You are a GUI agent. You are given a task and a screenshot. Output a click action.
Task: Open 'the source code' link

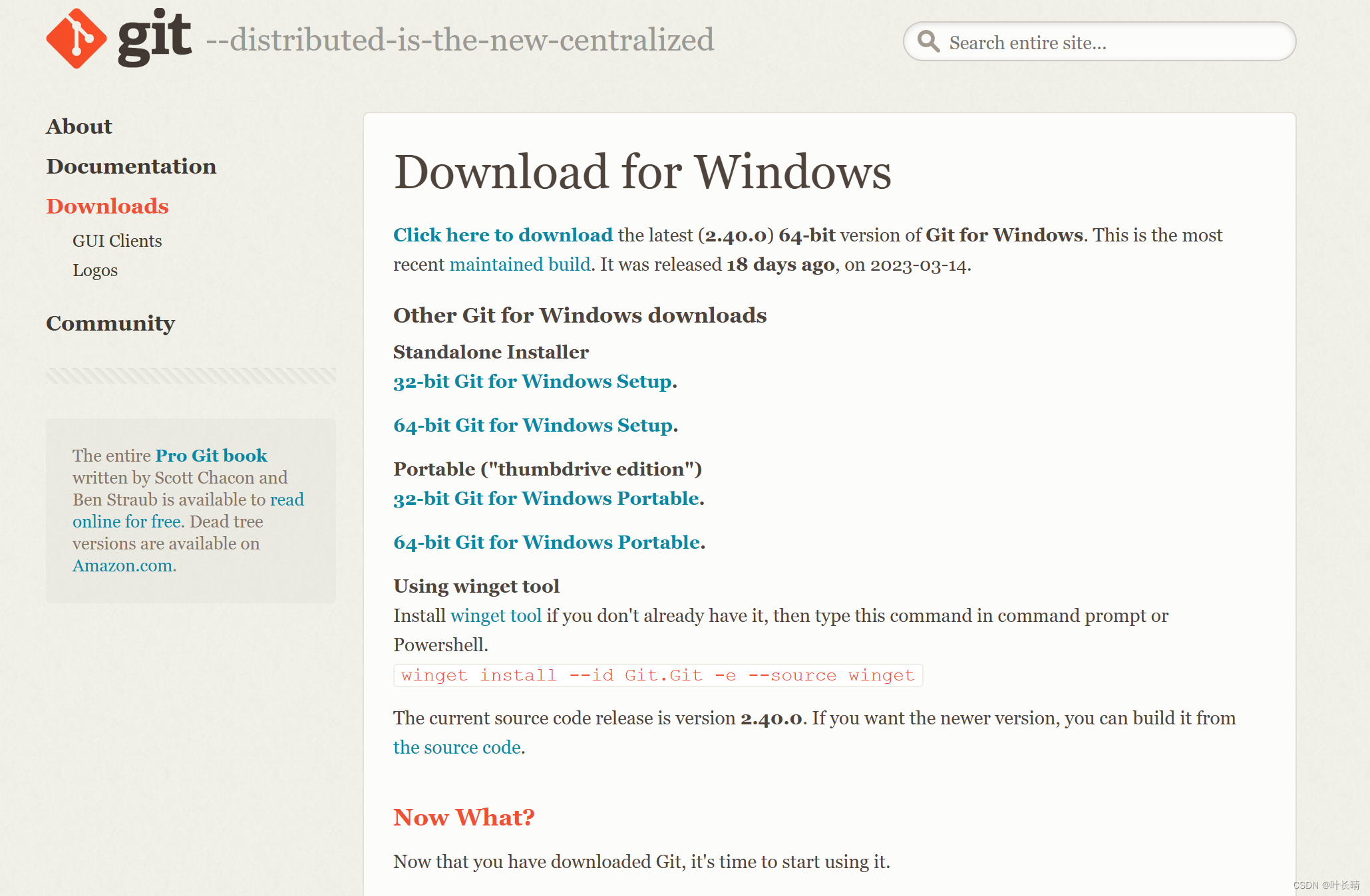457,747
